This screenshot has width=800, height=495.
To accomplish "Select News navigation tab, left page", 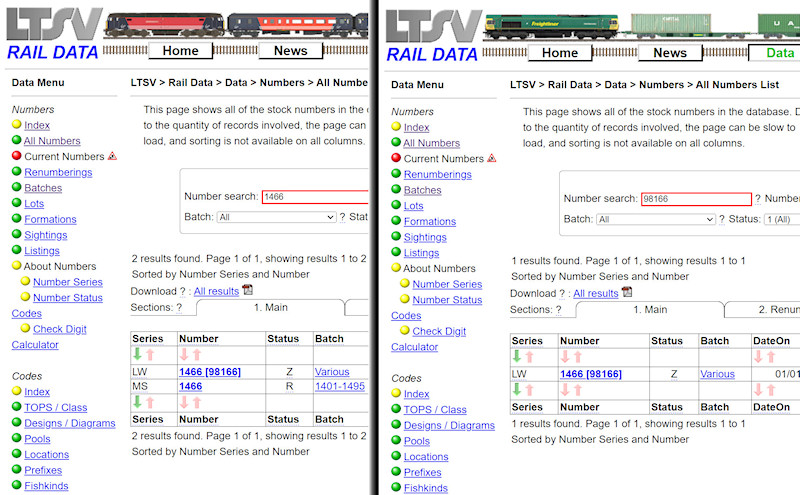I will [x=291, y=51].
